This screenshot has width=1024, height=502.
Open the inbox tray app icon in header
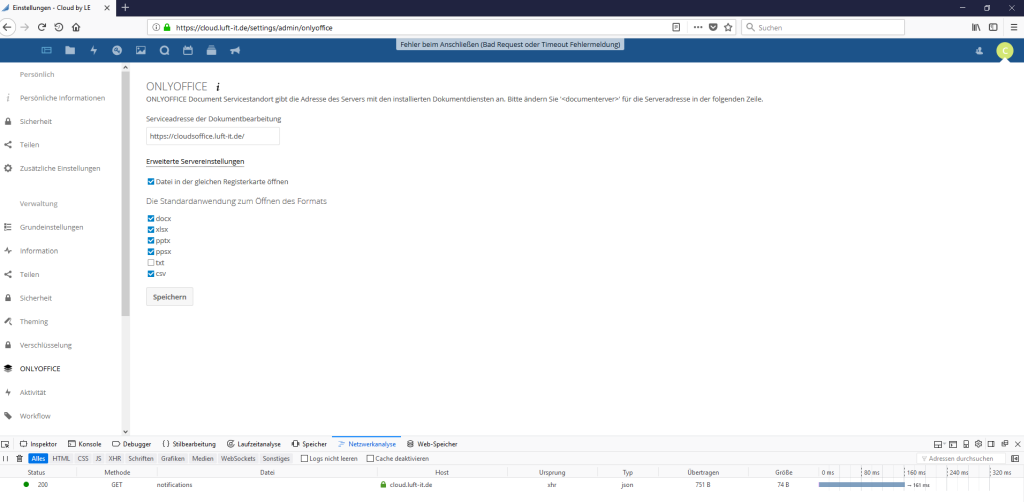(x=211, y=50)
